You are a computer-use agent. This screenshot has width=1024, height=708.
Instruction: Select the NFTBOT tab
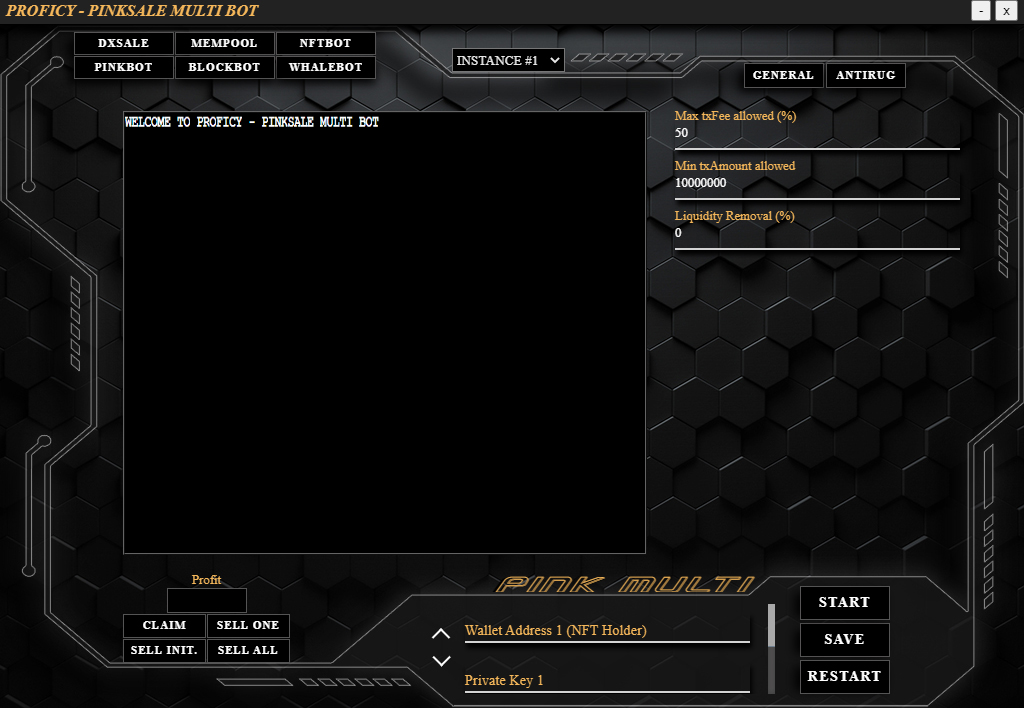[x=325, y=43]
